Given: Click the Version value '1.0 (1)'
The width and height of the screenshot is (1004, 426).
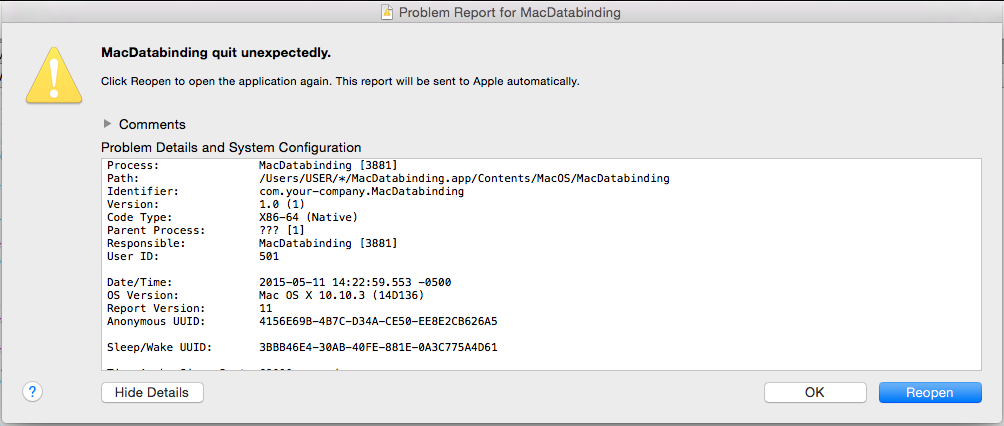Looking at the screenshot, I should point(282,204).
